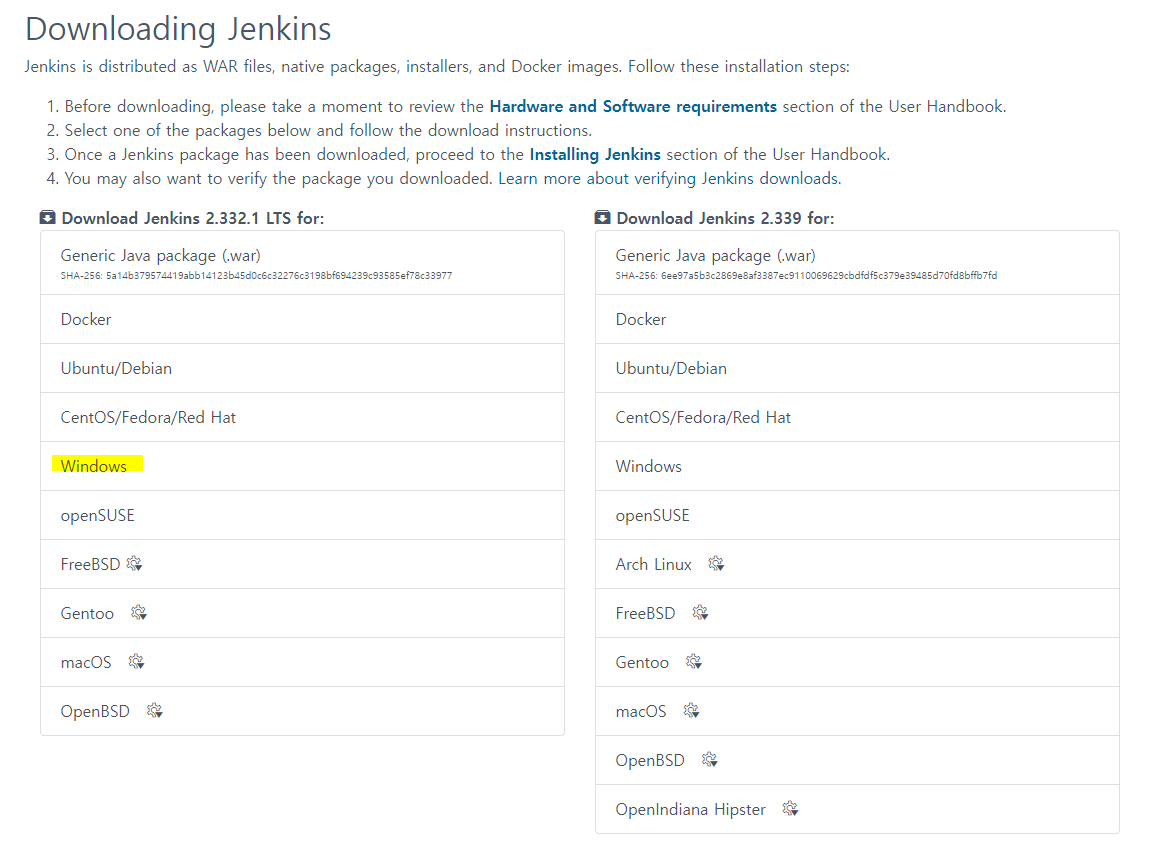Select CentOS/Fedora/Red Hat under Jenkins 2.339
Screen dimensions: 1171x845
(x=857, y=417)
